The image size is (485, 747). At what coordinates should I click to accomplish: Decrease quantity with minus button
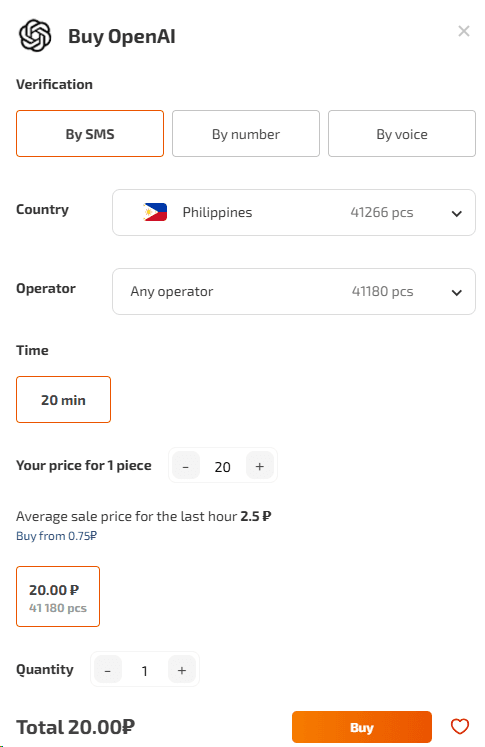pyautogui.click(x=108, y=670)
